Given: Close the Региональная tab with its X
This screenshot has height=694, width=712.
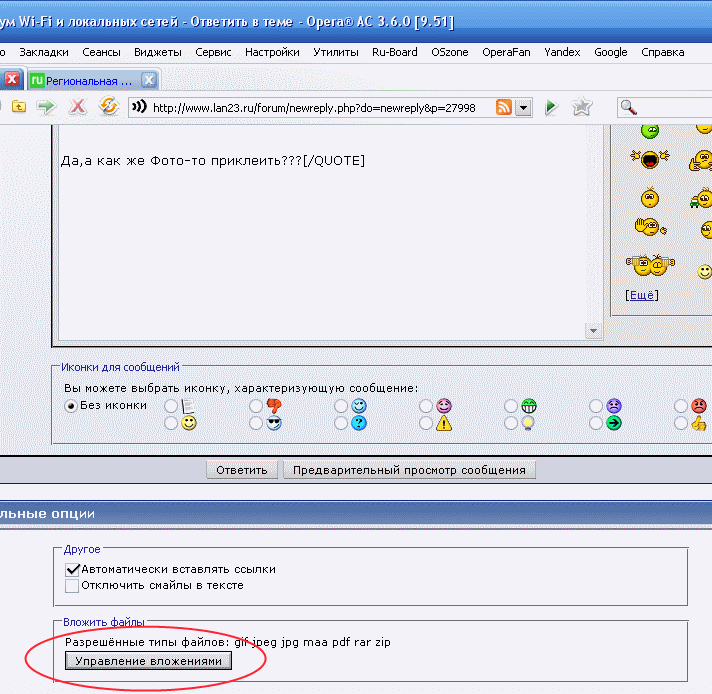Looking at the screenshot, I should pyautogui.click(x=148, y=80).
